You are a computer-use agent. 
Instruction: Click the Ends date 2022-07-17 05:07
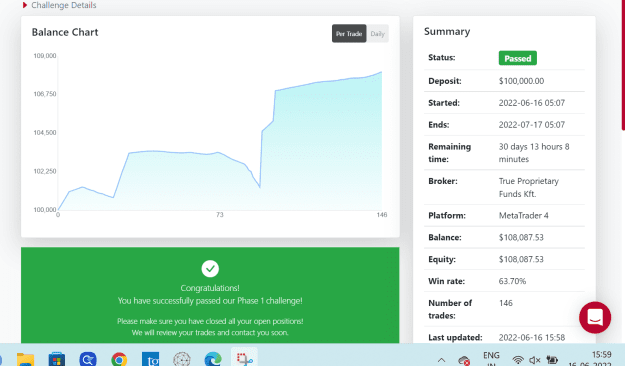(532, 125)
